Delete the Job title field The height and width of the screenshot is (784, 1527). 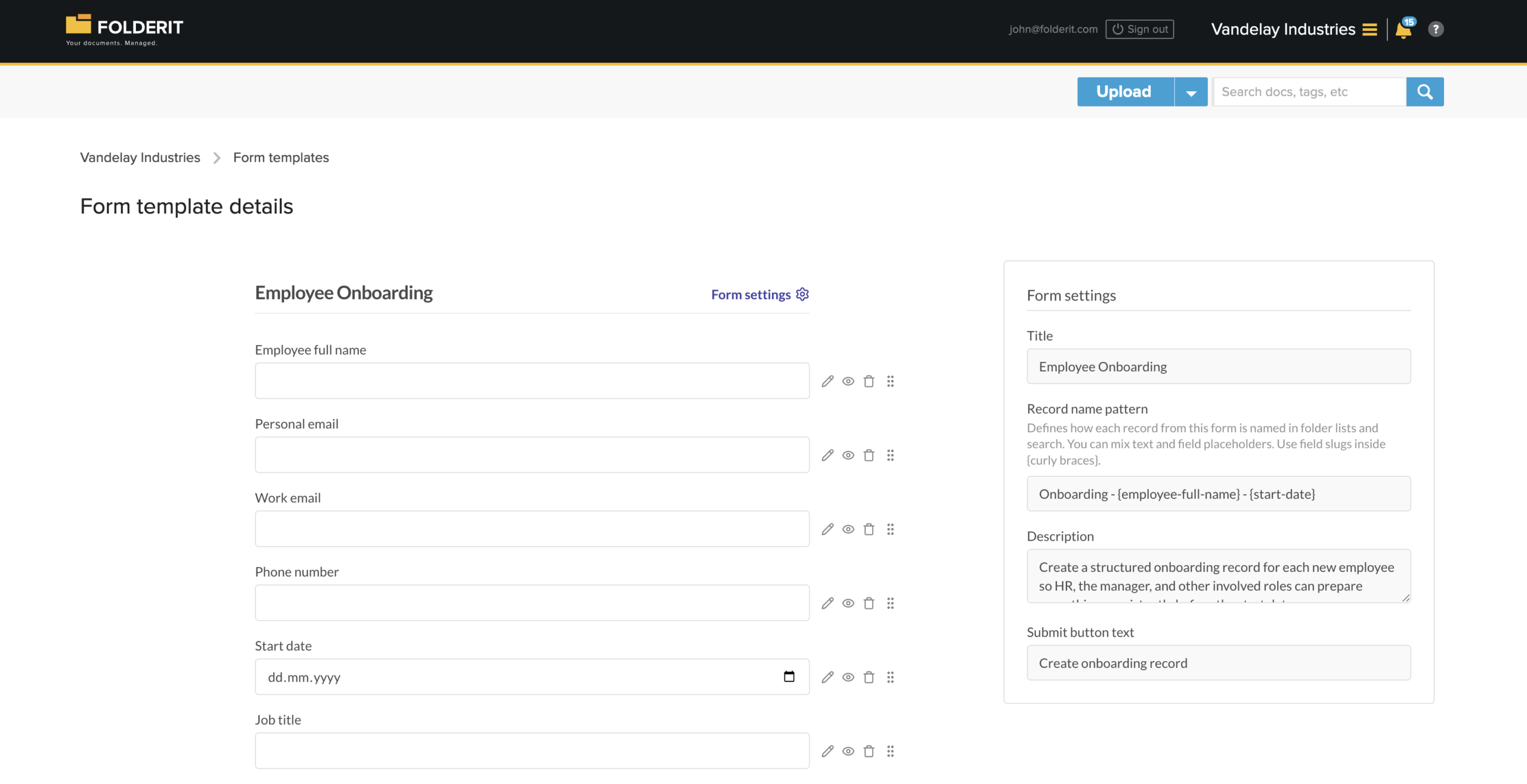[869, 751]
